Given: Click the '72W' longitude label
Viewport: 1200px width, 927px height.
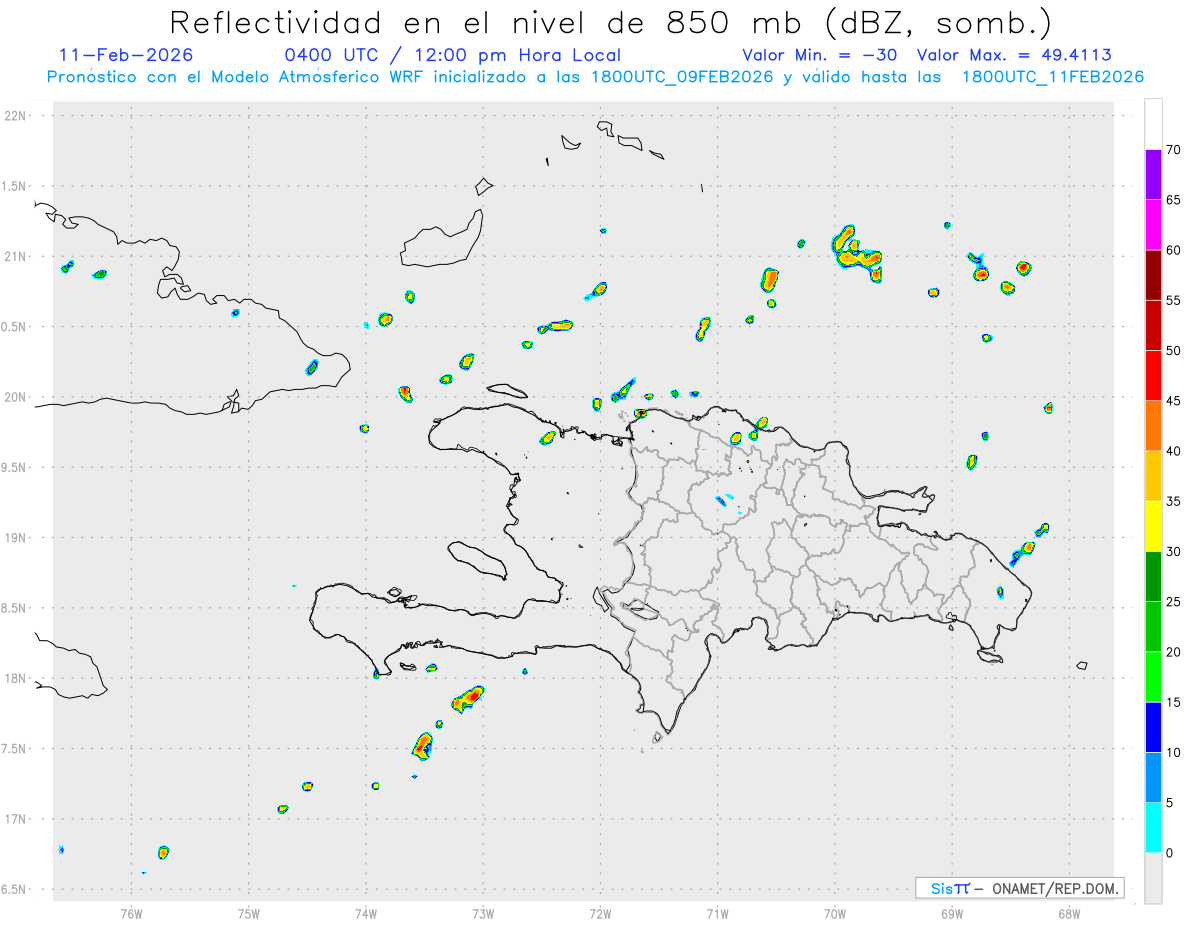Looking at the screenshot, I should (x=600, y=913).
